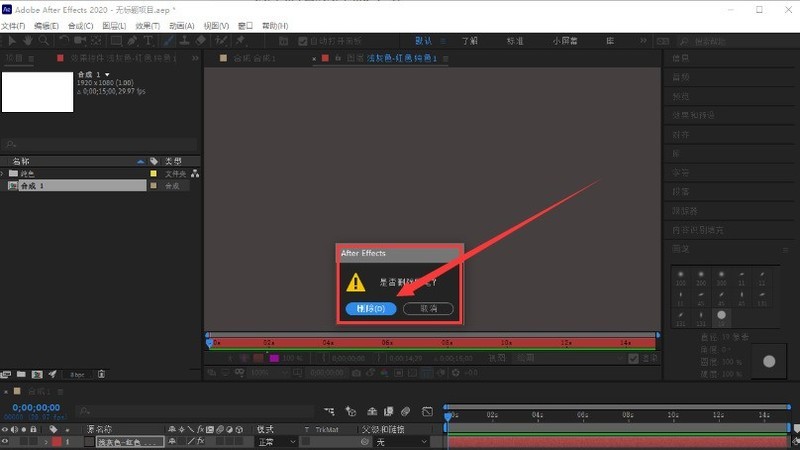
Task: Select the Hand tool in the toolbar
Action: [27, 41]
